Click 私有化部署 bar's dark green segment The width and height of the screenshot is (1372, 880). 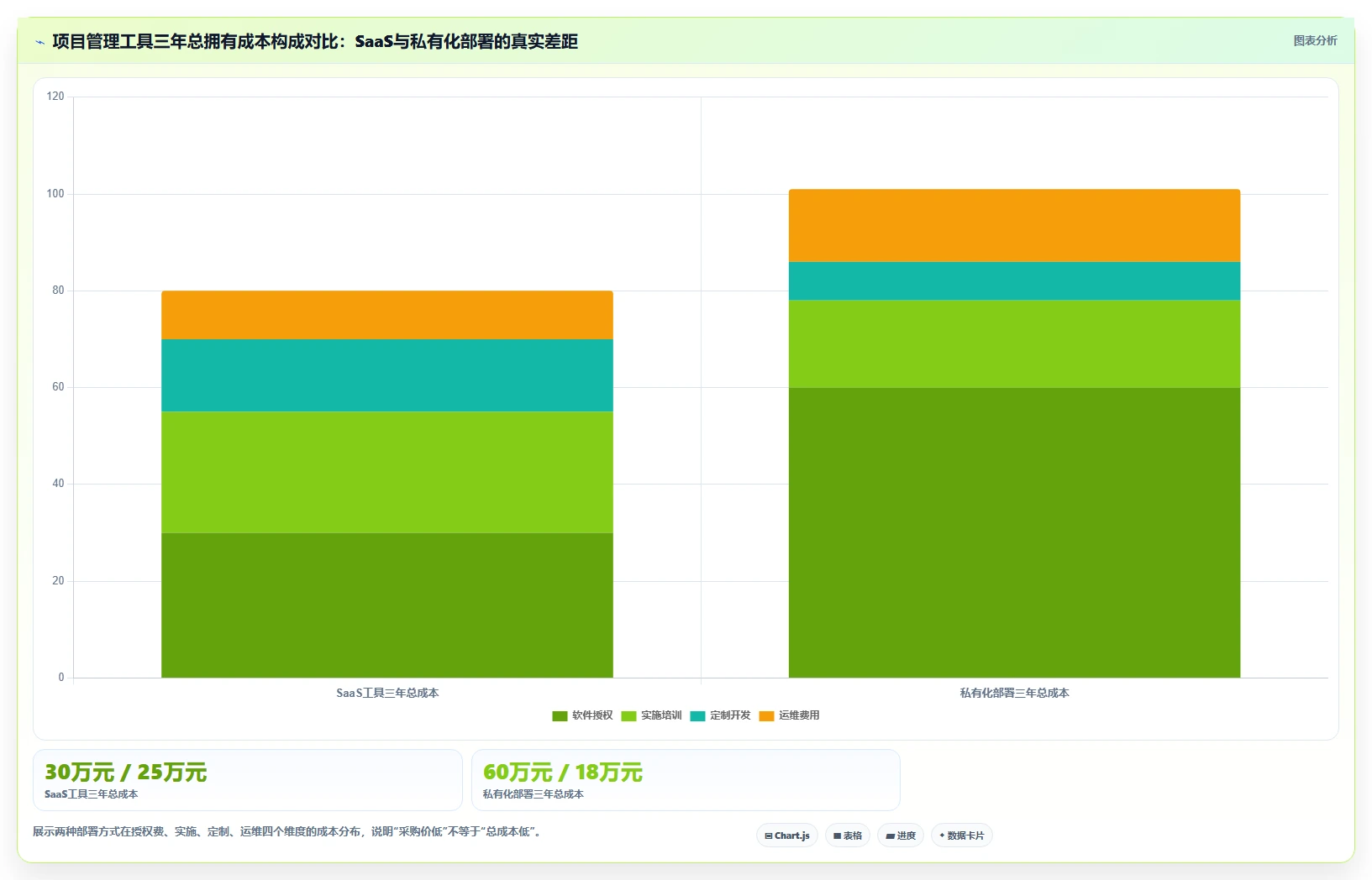(x=1014, y=532)
